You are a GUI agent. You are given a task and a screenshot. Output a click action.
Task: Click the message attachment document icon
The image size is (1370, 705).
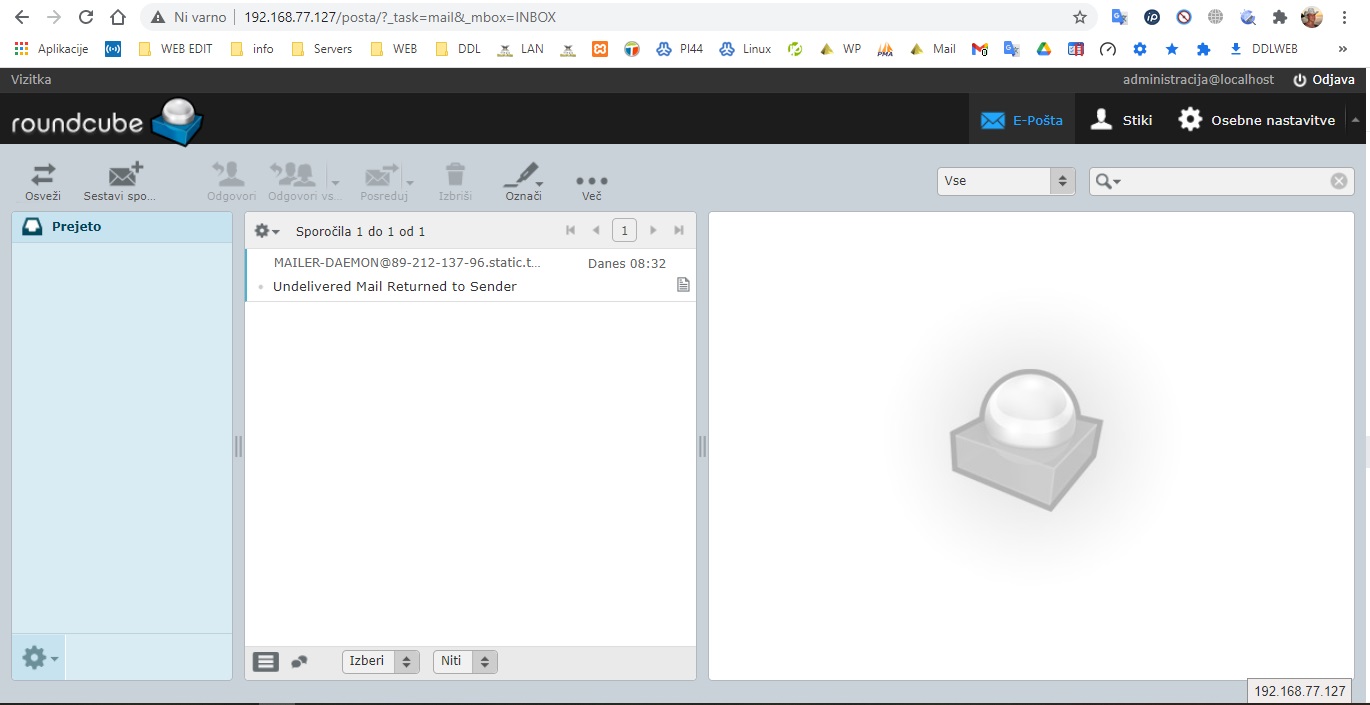pyautogui.click(x=683, y=285)
